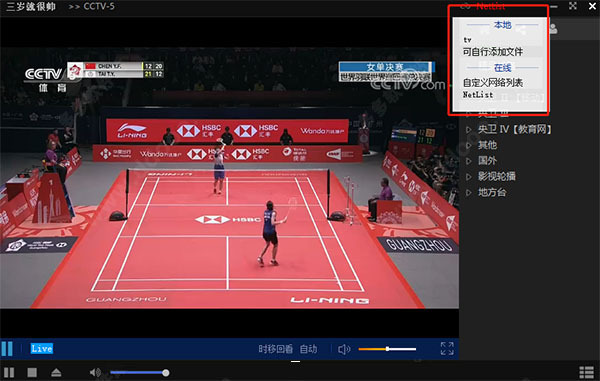The image size is (600, 381).
Task: Adjust the orange overlay volume slider
Action: [387, 349]
